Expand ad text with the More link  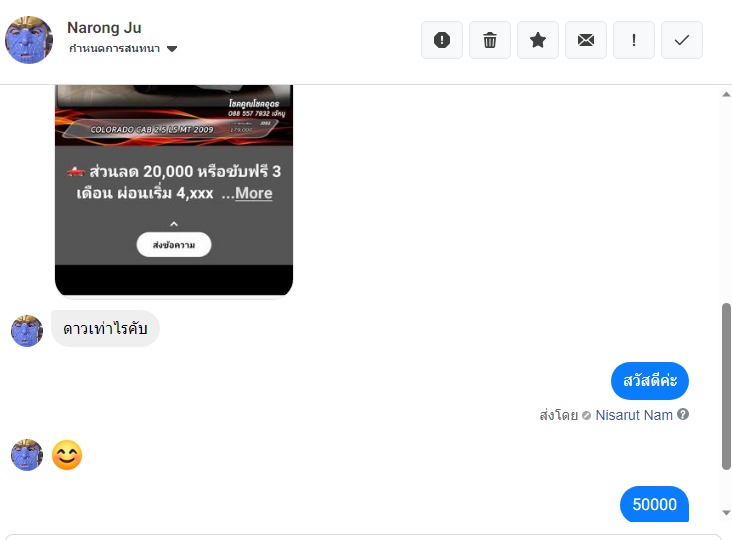[253, 193]
